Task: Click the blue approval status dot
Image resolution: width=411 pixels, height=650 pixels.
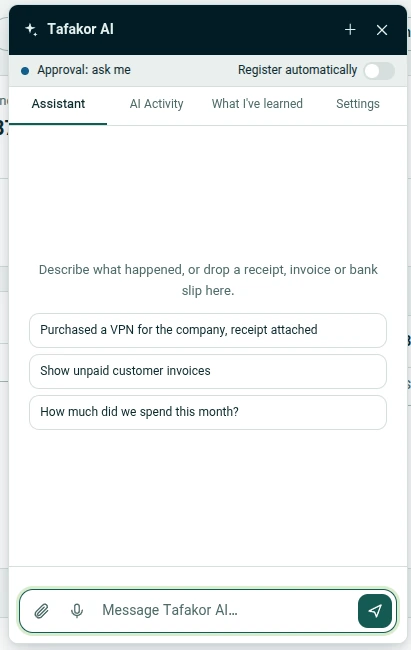Action: pyautogui.click(x=25, y=71)
